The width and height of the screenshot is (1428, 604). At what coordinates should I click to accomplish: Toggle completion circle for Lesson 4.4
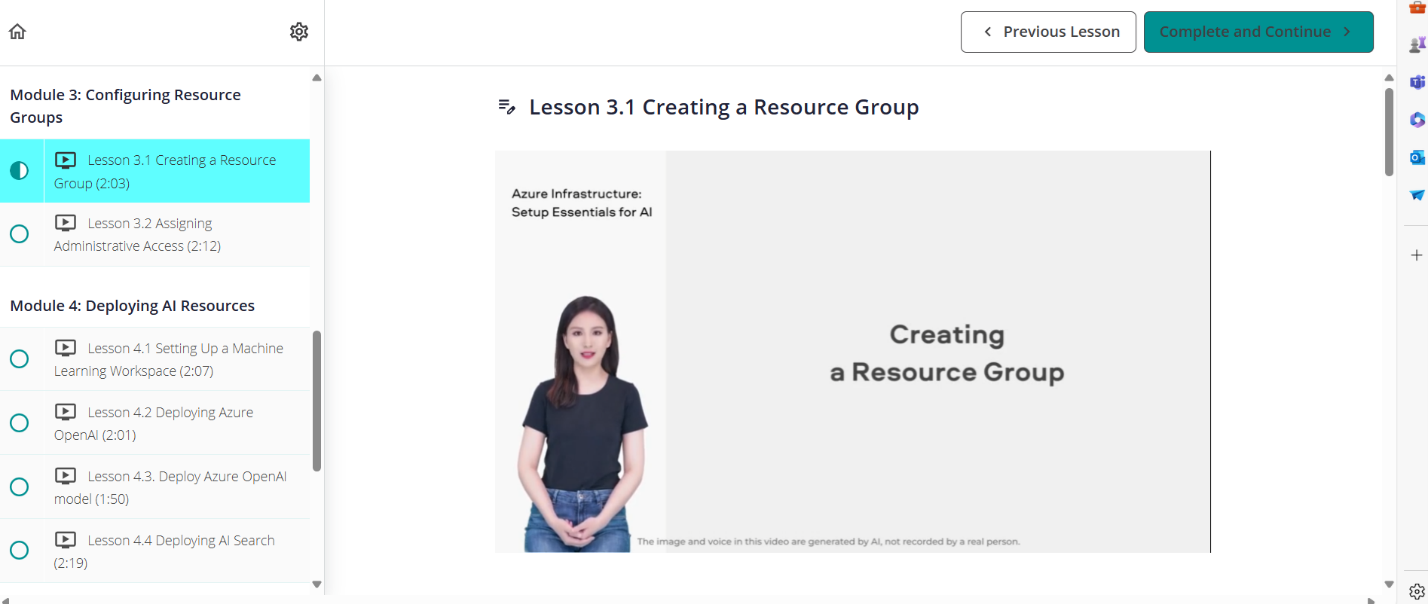click(19, 550)
